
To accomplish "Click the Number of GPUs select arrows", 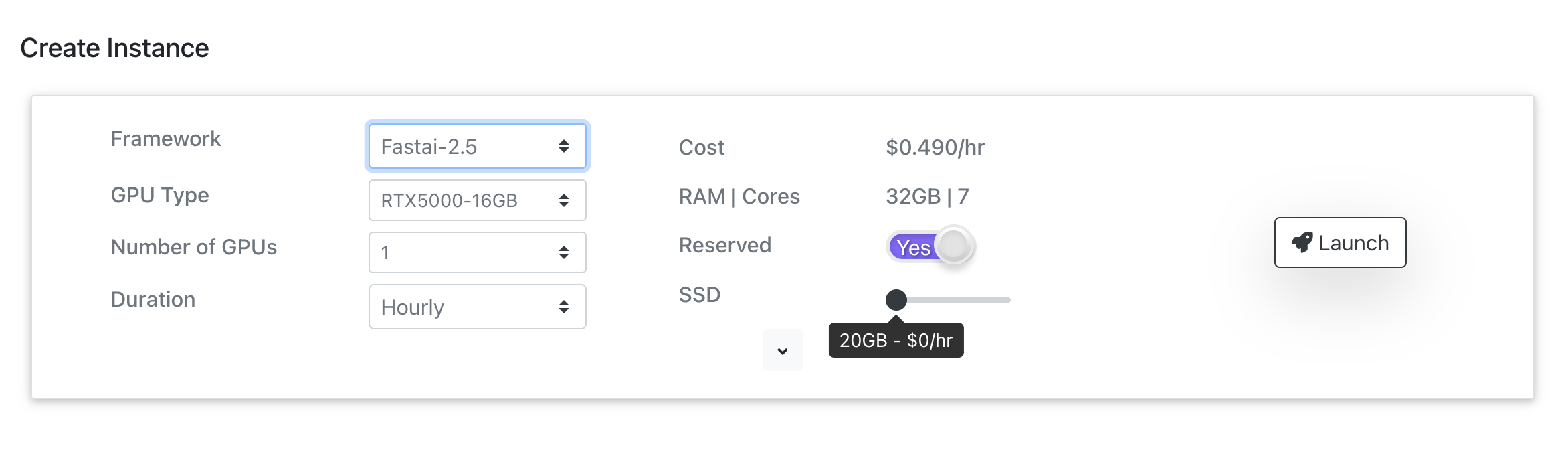I will click(x=564, y=252).
